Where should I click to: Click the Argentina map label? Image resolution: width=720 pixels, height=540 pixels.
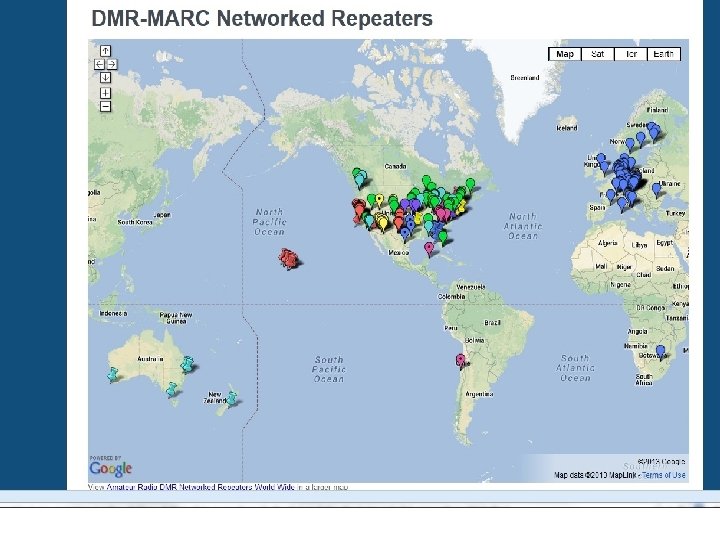479,394
